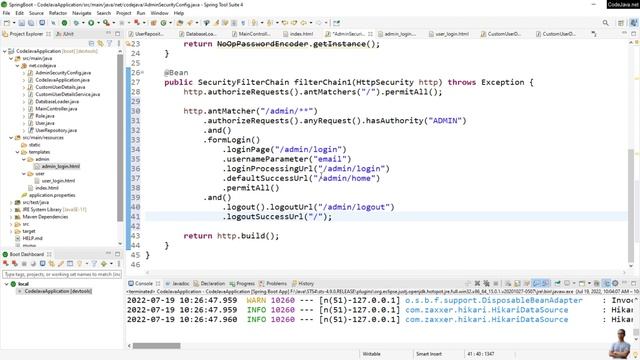The width and height of the screenshot is (640, 360).
Task: Open the Window menu
Action: click(x=159, y=13)
